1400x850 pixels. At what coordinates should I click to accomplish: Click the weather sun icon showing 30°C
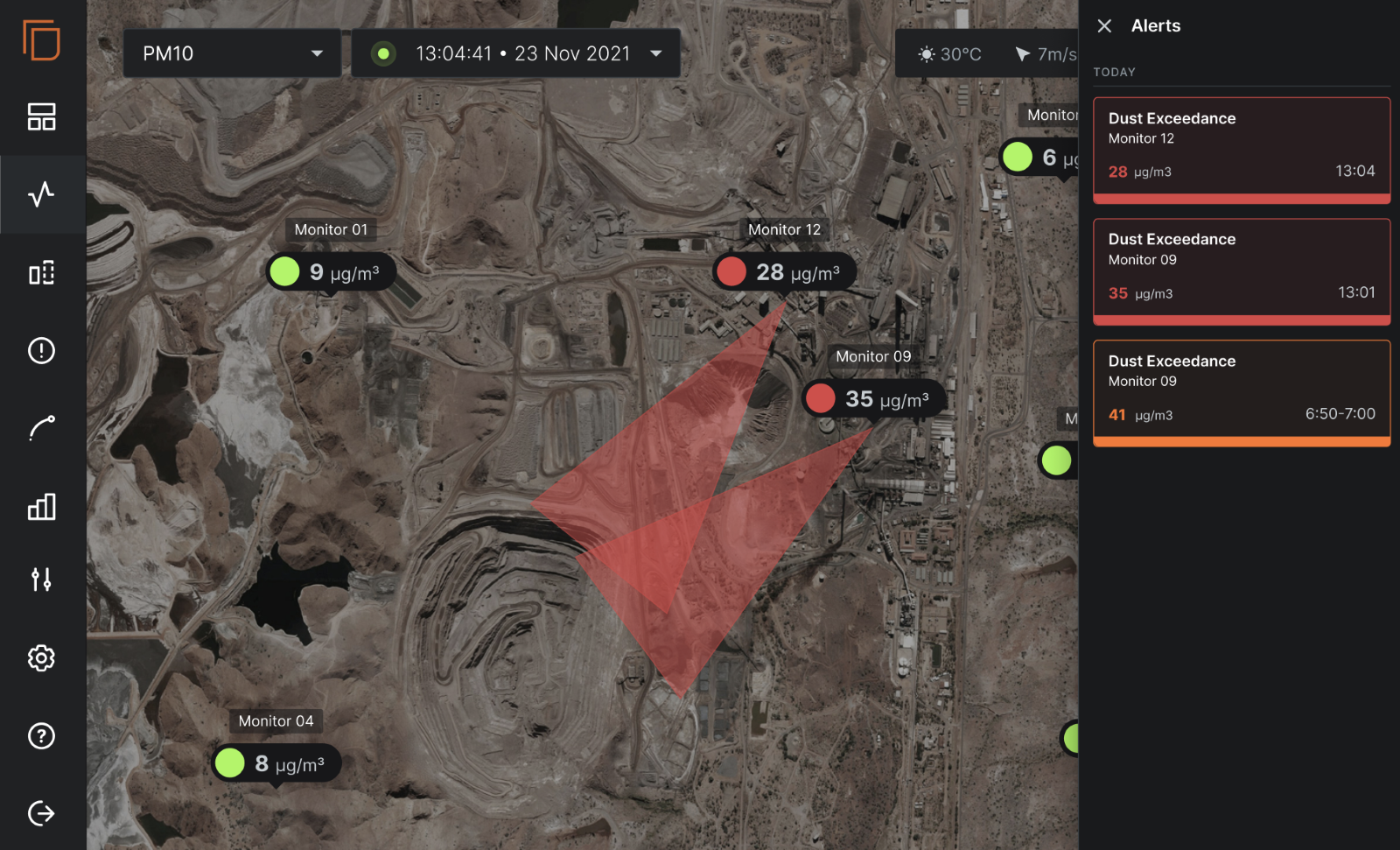[927, 54]
